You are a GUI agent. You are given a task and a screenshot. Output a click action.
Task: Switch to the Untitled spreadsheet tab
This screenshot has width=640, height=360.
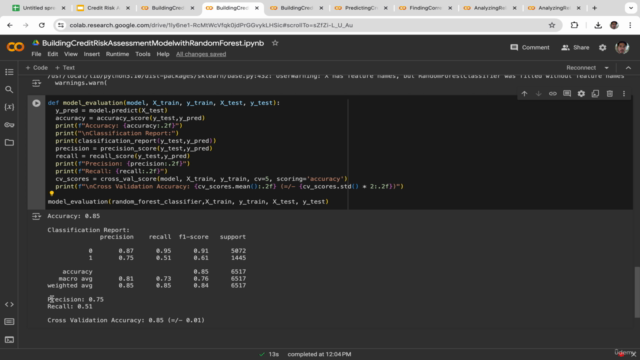[39, 8]
